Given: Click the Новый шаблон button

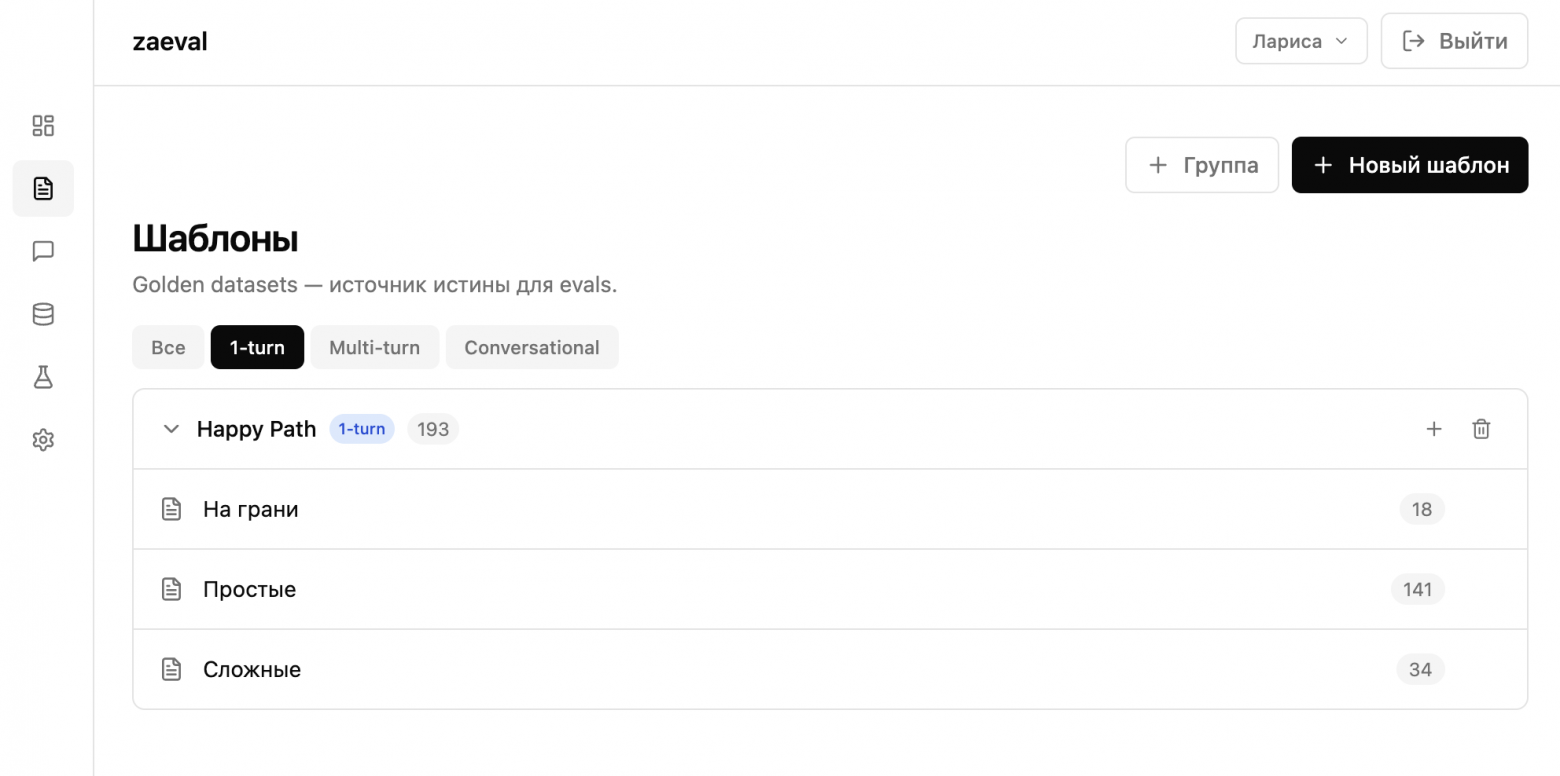Looking at the screenshot, I should click(x=1409, y=165).
